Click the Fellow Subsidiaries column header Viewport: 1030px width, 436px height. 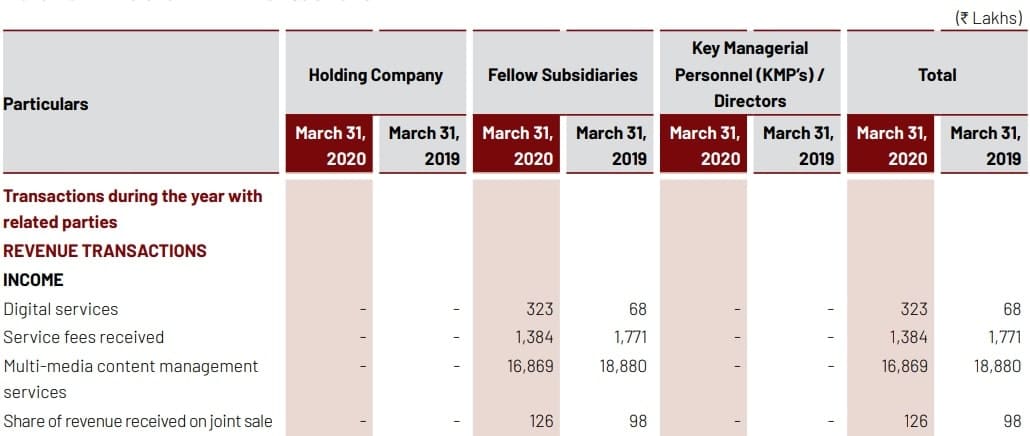click(562, 75)
